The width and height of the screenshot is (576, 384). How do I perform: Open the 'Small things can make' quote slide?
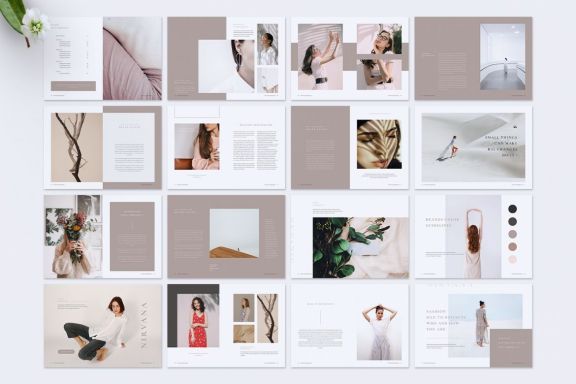click(x=474, y=147)
